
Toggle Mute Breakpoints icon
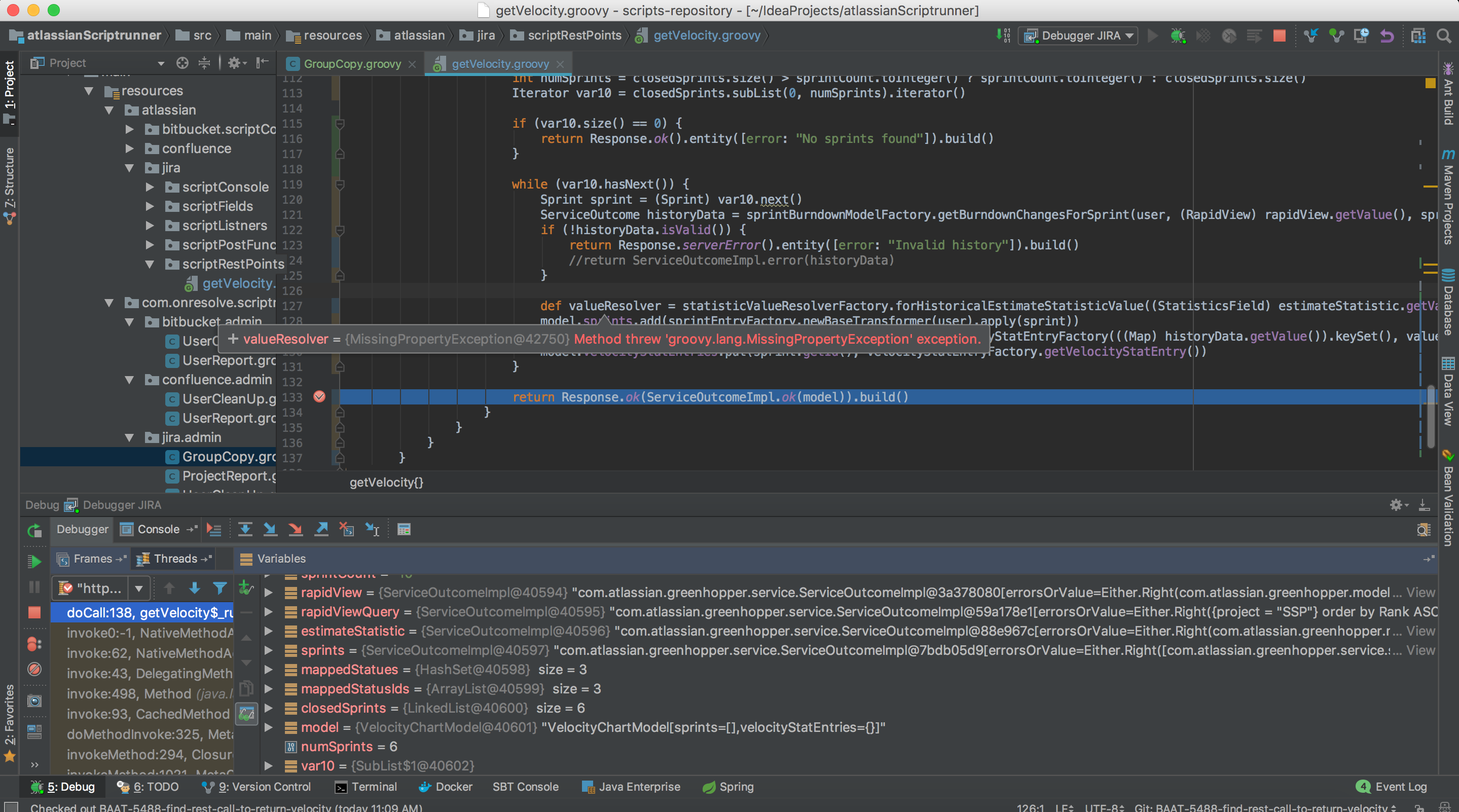tap(34, 669)
